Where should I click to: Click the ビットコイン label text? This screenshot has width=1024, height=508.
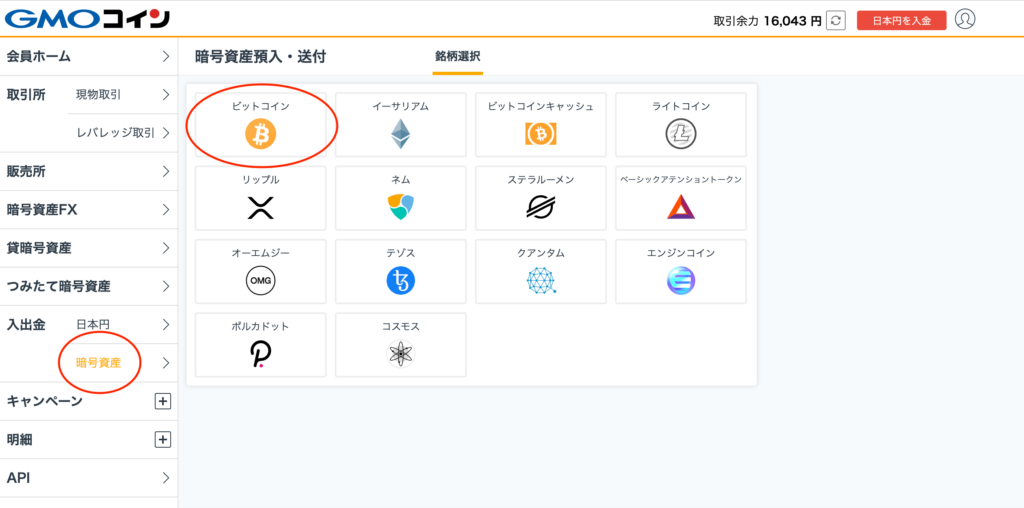(261, 106)
